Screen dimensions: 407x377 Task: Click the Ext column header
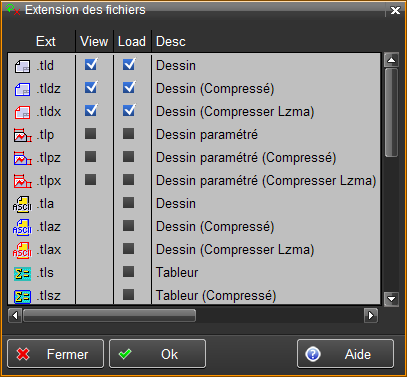(46, 42)
